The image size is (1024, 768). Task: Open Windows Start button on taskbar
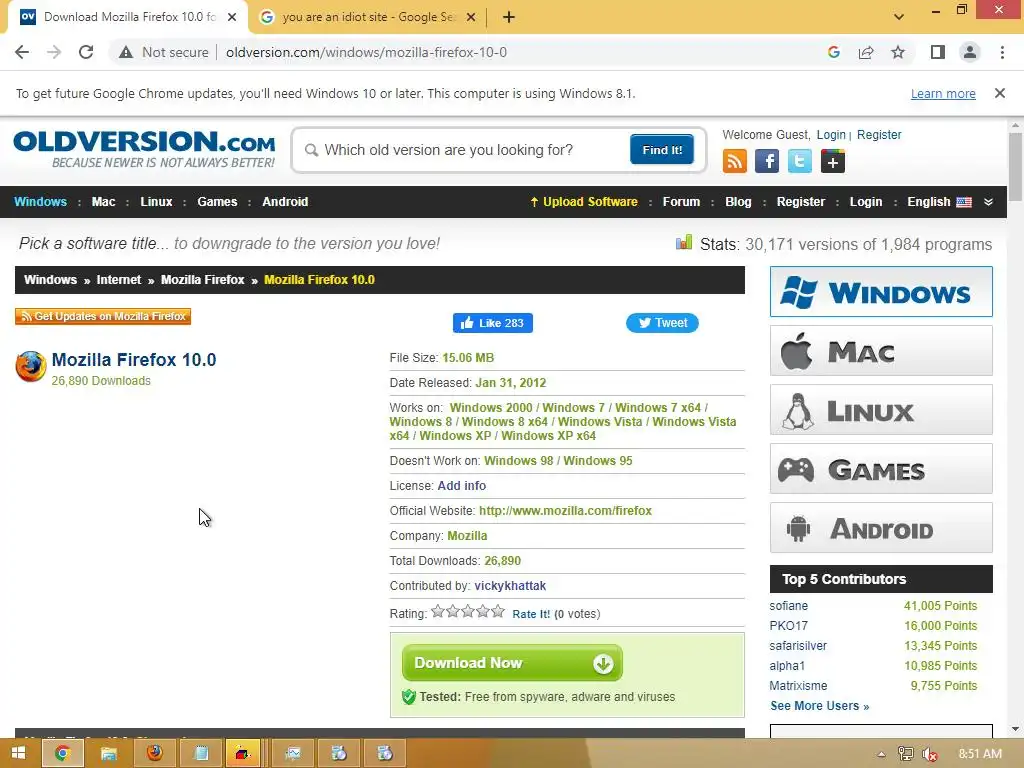coord(18,753)
